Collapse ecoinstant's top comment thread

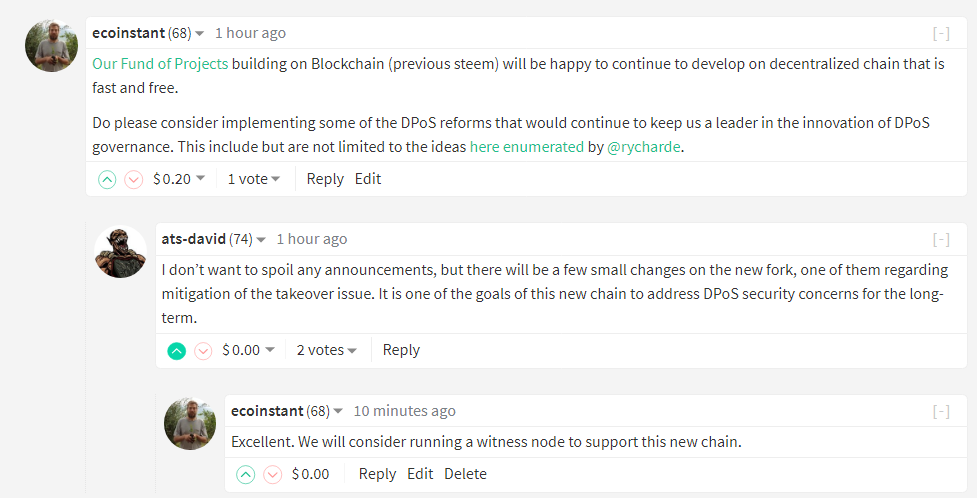coord(941,34)
